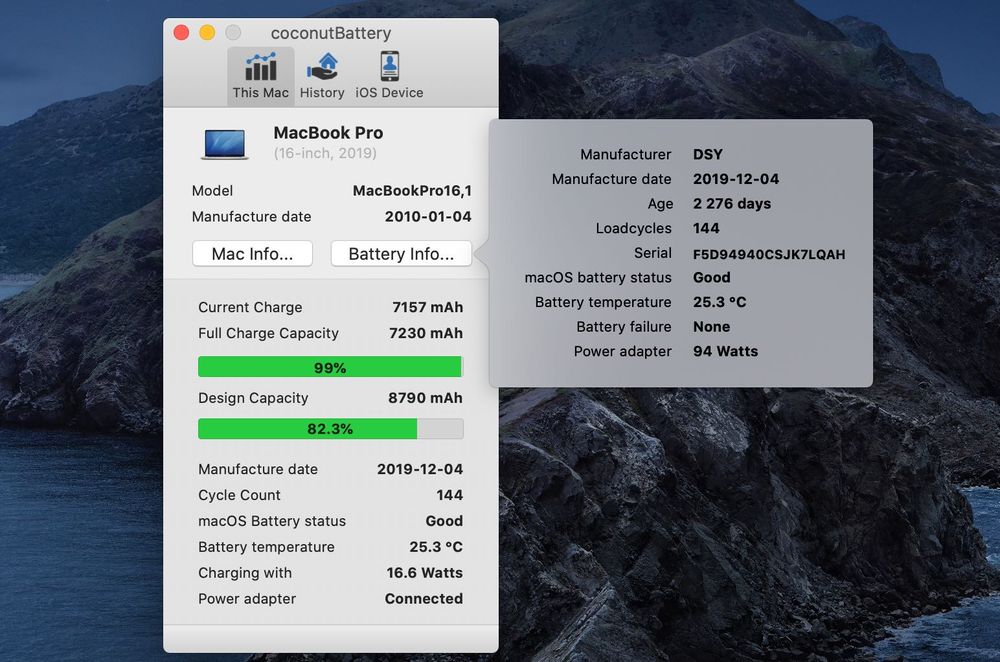The height and width of the screenshot is (662, 1000).
Task: Click the iOS Device tab label
Action: pyautogui.click(x=389, y=92)
